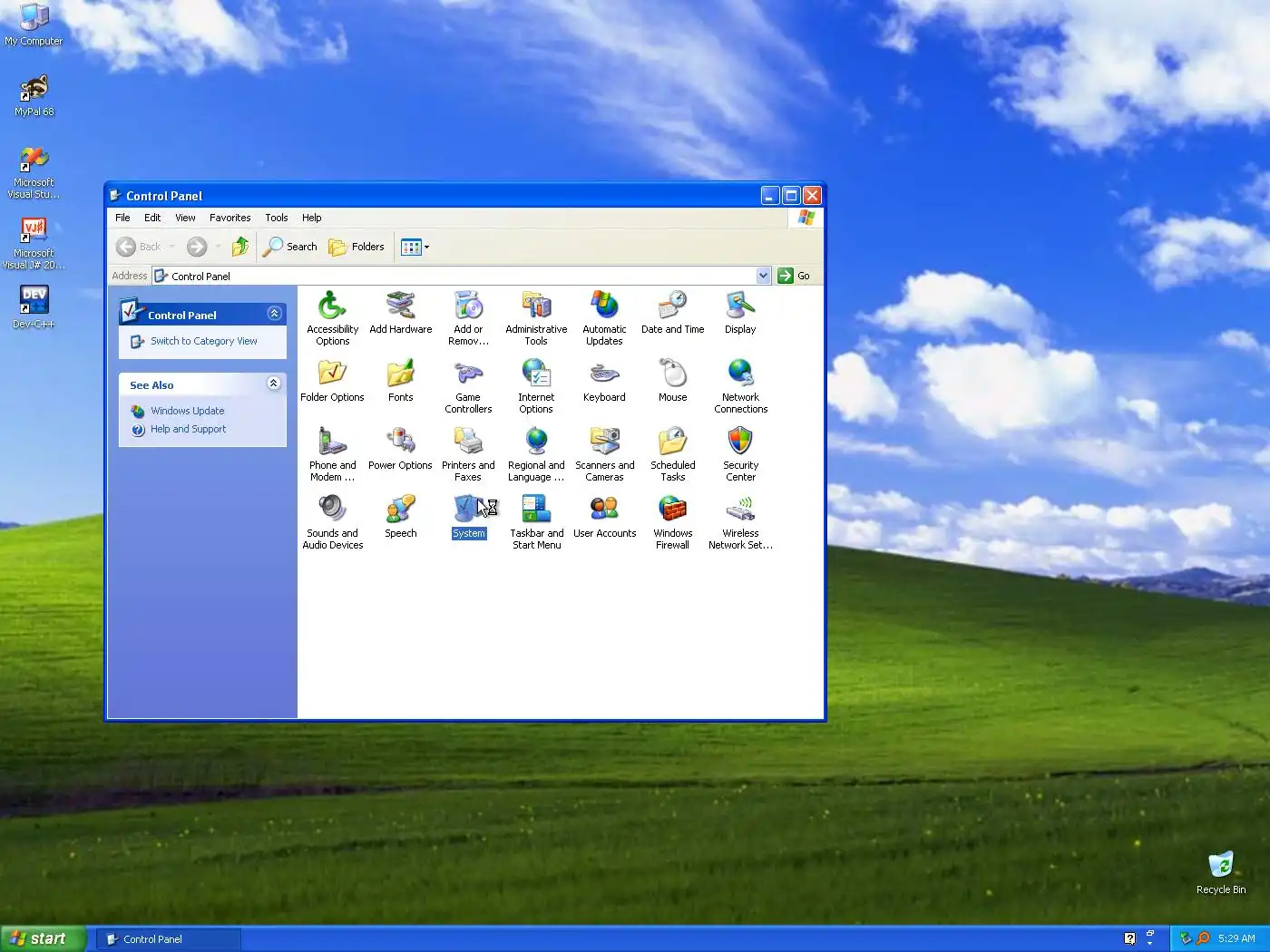Select Security Center shield icon

tap(740, 442)
